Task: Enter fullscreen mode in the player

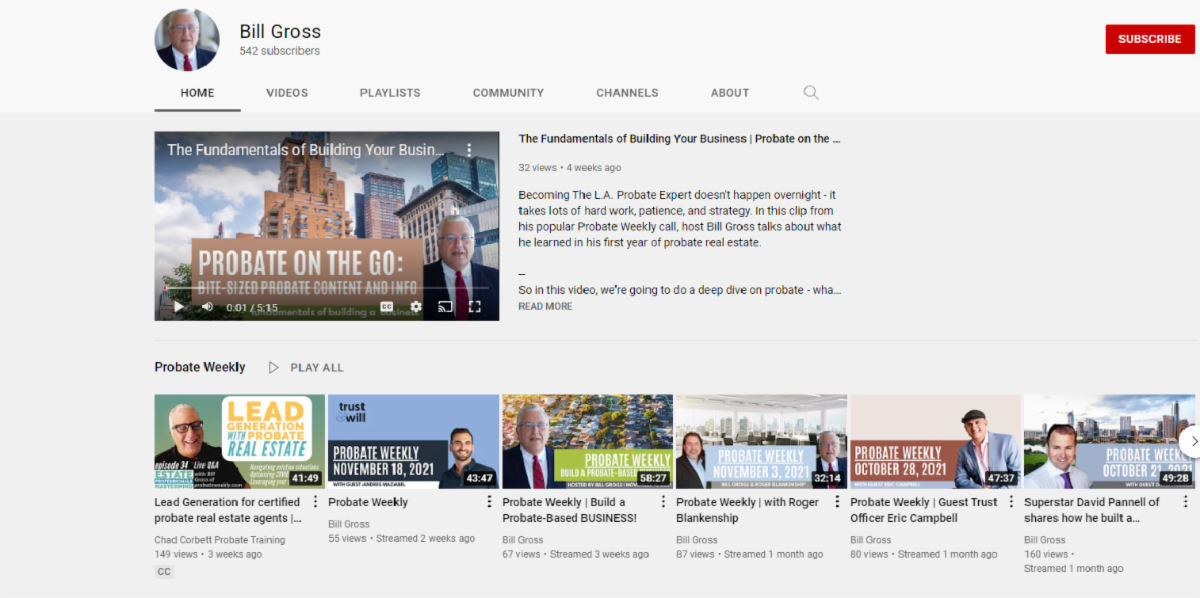Action: coord(475,307)
